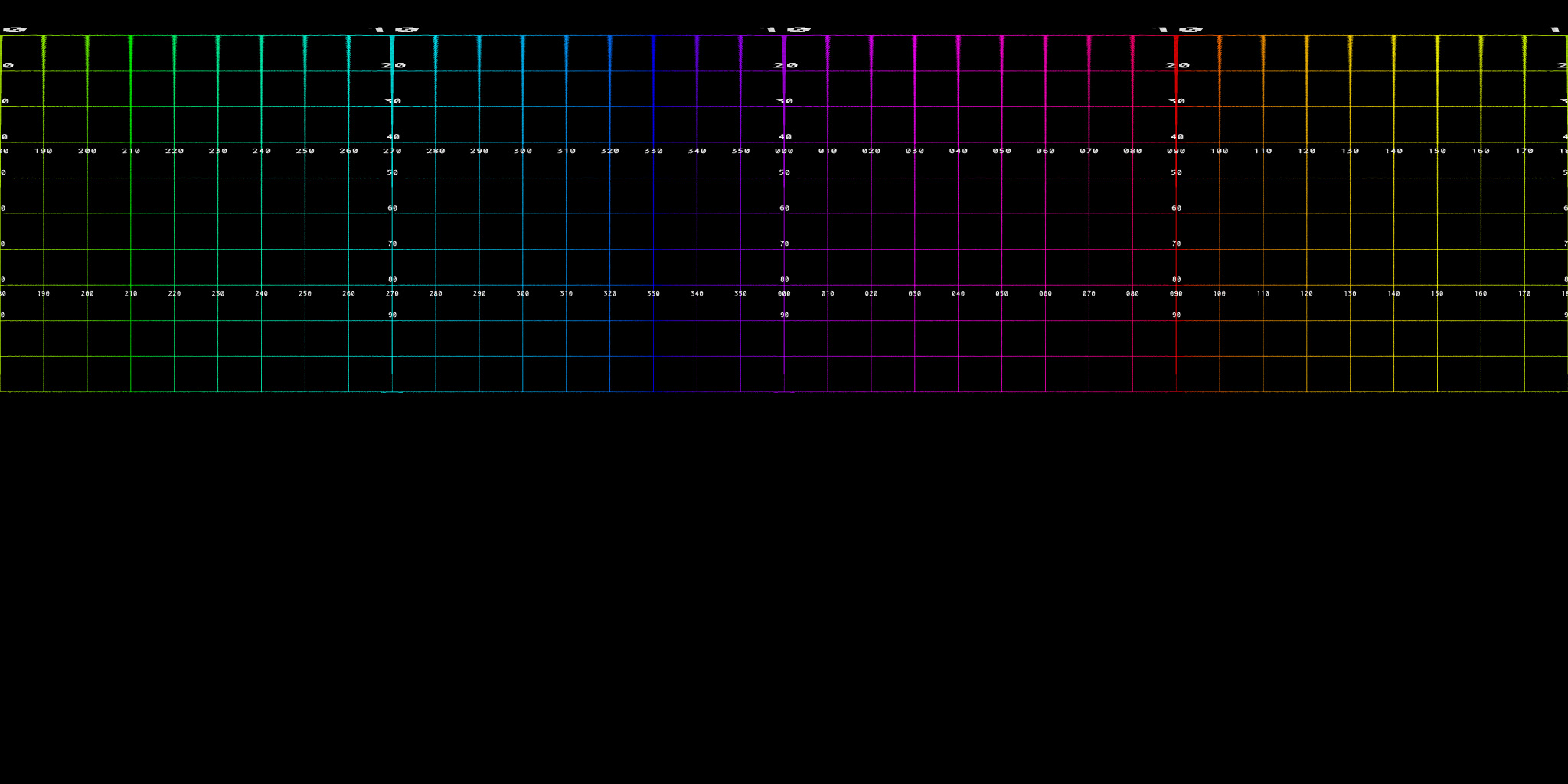
Task: Click the 80 label on the cyan 270 line
Action: click(392, 279)
